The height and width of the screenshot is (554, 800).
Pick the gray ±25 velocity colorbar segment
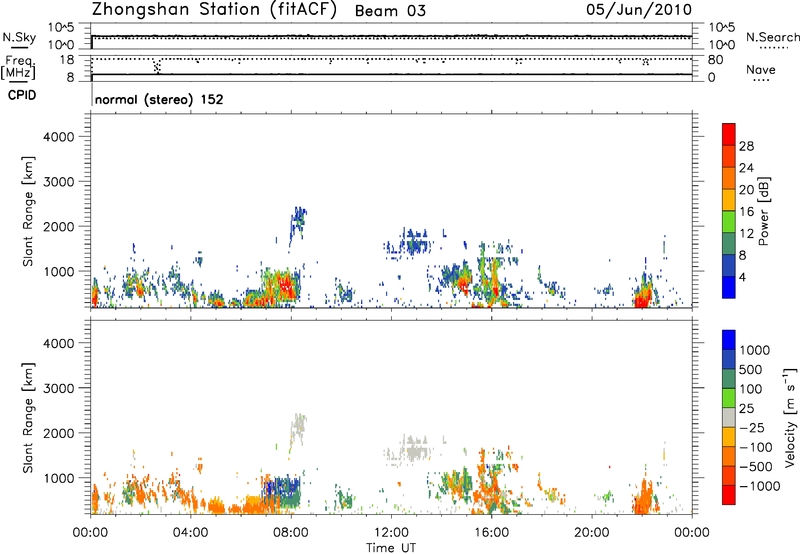(729, 417)
